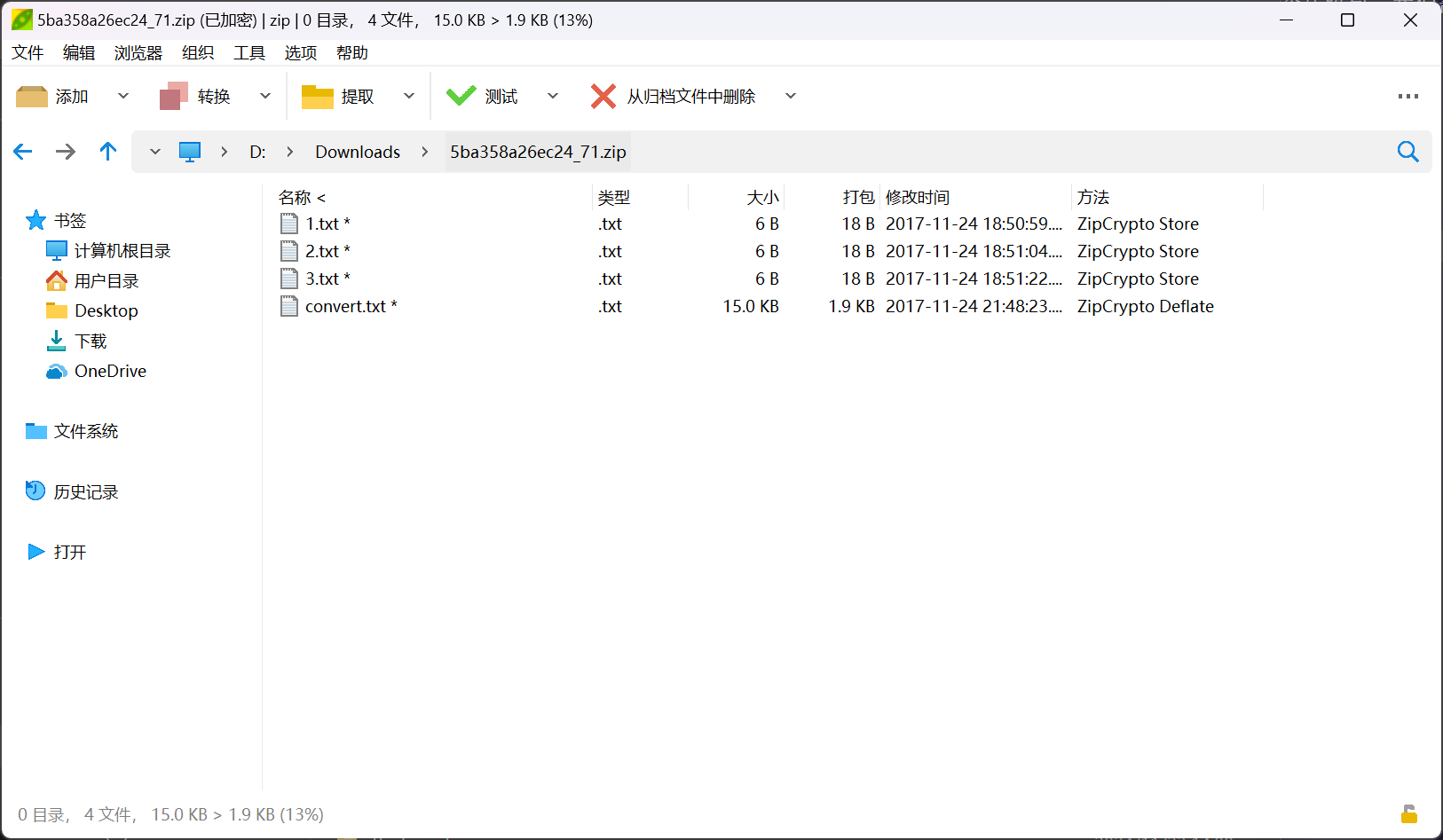Click the file icon of convert.txt

(289, 306)
